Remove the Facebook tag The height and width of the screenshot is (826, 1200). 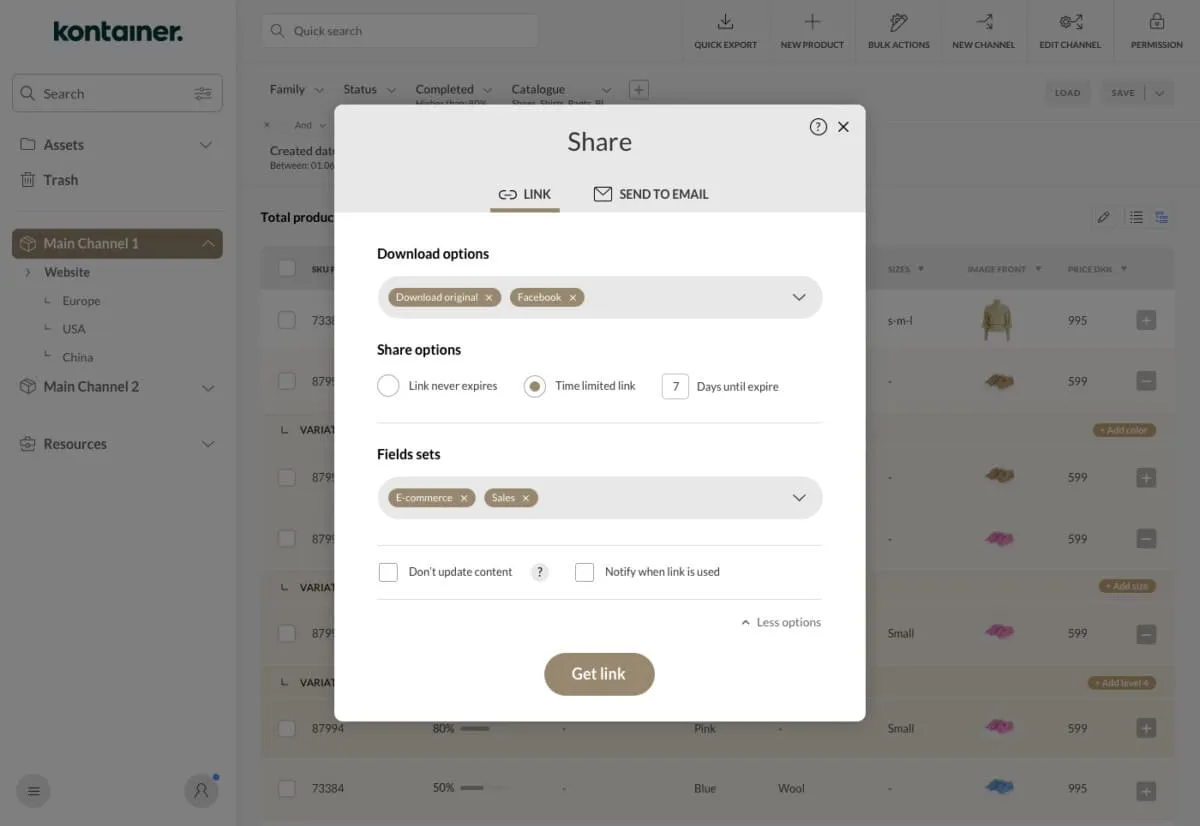tap(573, 297)
